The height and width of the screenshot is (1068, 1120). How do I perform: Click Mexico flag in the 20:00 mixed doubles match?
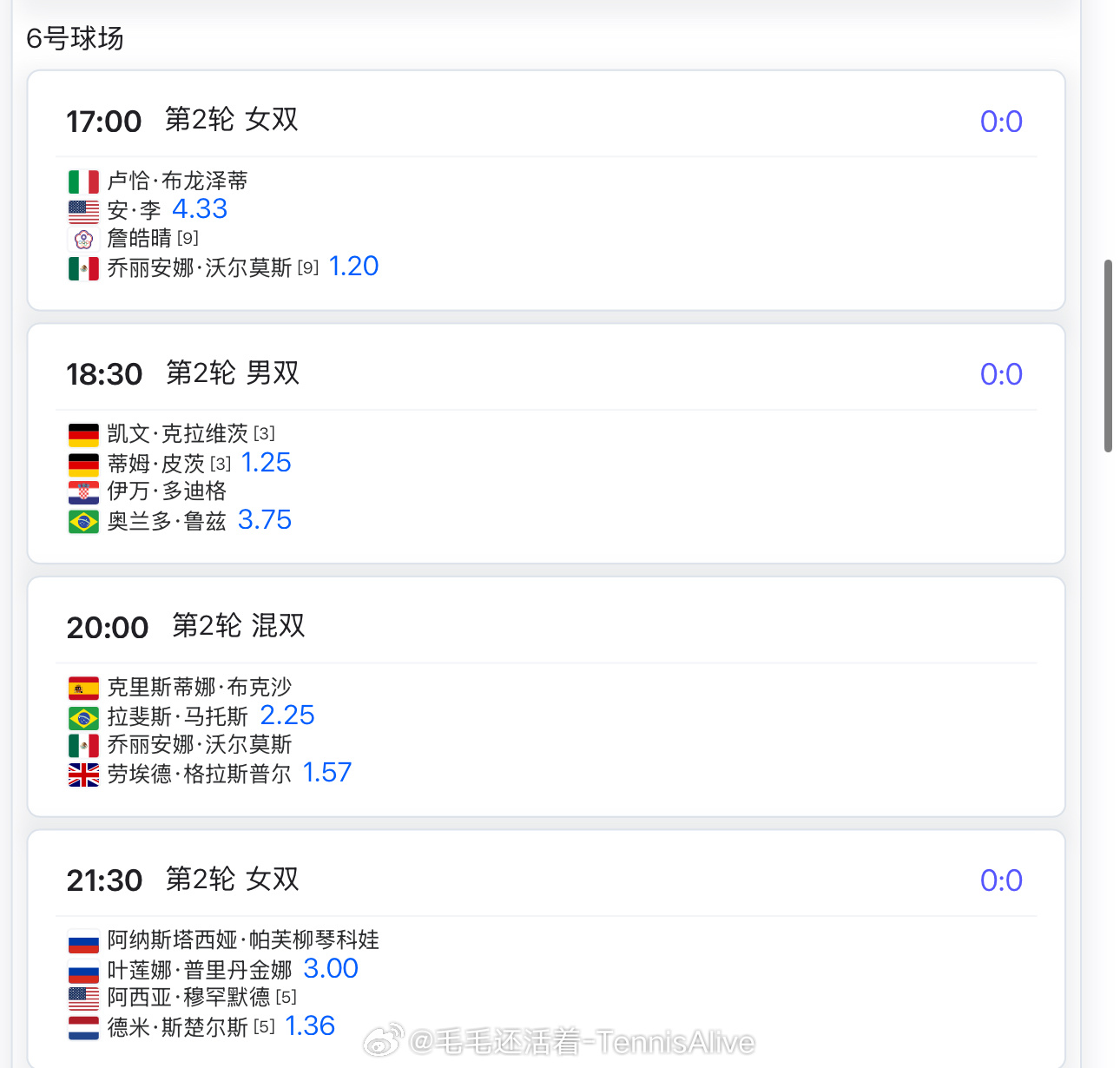point(83,746)
